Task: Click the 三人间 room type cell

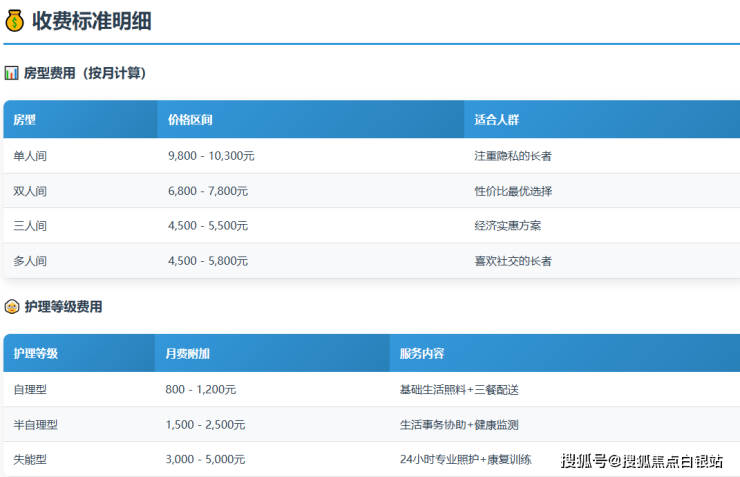Action: click(x=30, y=226)
